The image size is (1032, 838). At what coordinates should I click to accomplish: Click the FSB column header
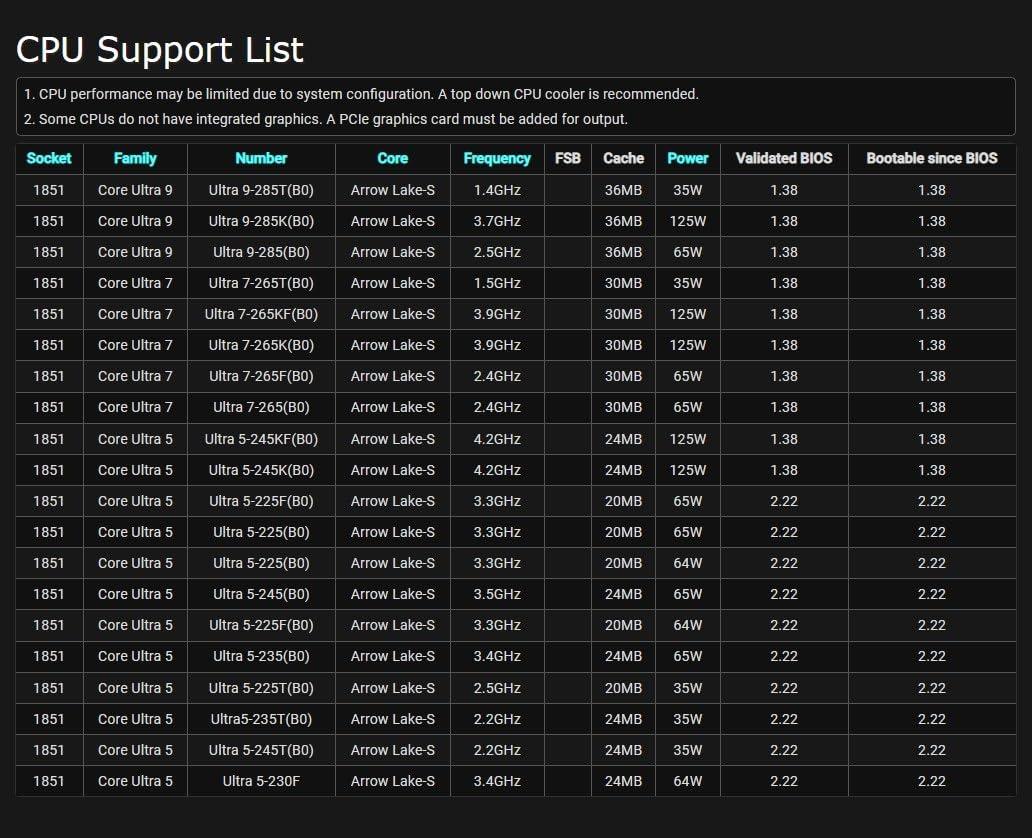coord(567,158)
